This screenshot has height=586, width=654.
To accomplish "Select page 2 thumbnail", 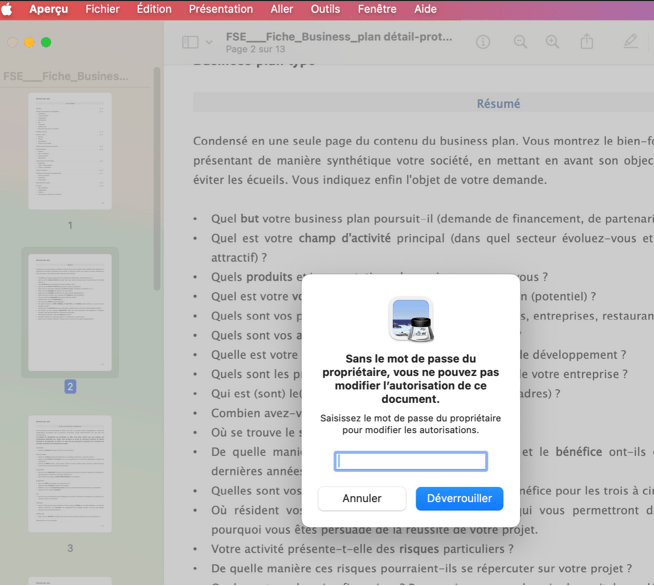I will click(x=70, y=312).
